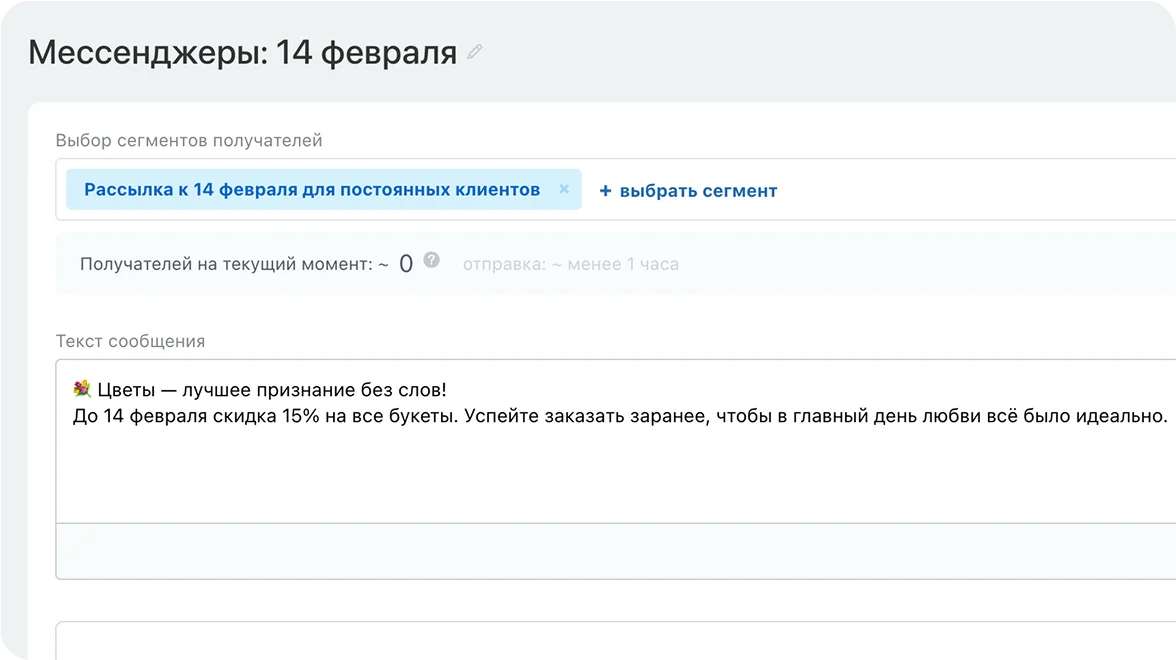Add a segment via выбрать сегмент
Screen dimensions: 1176x660
[688, 190]
